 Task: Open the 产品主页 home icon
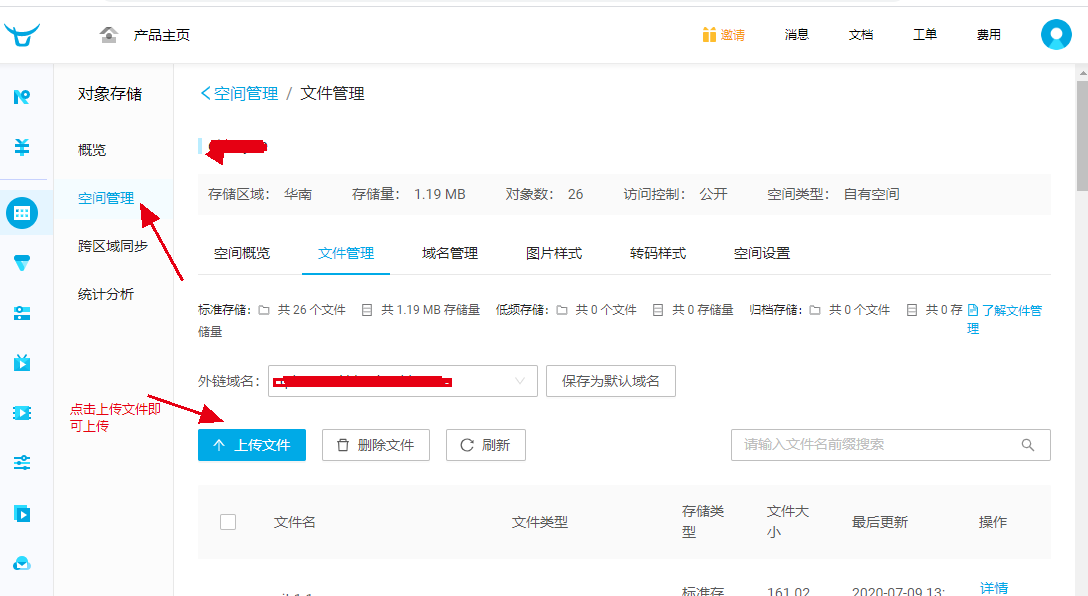[x=108, y=35]
